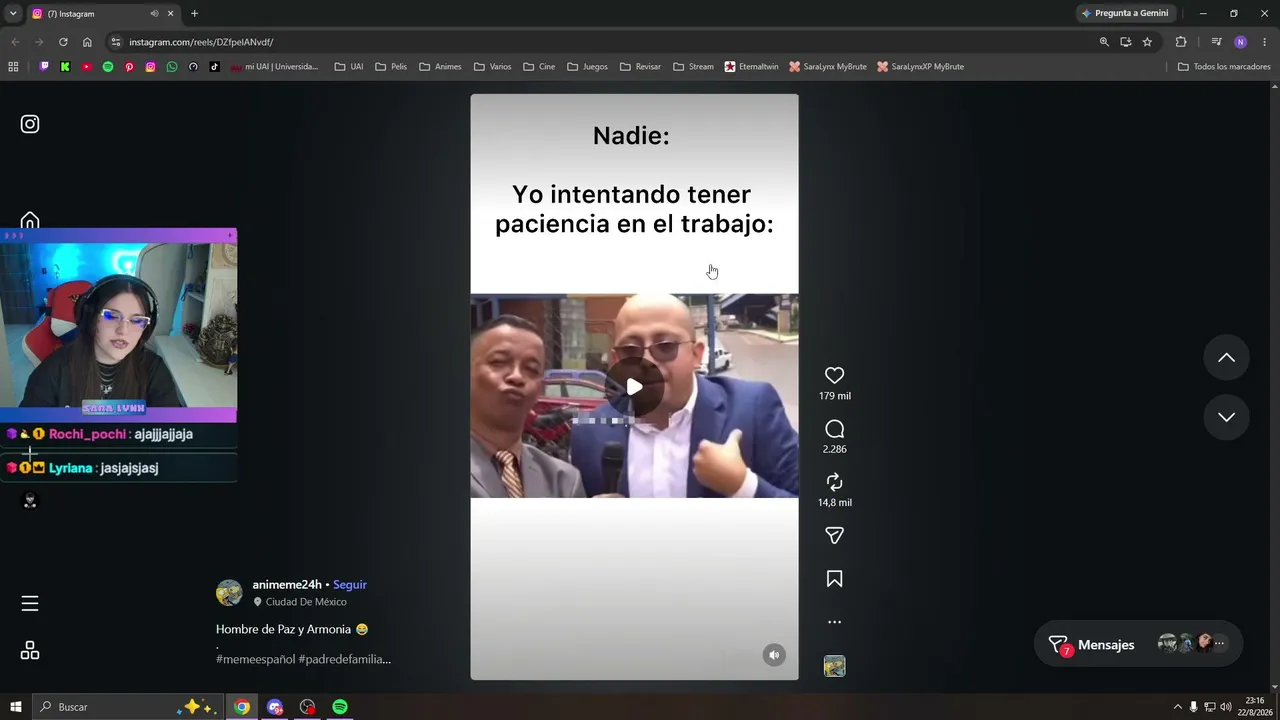Open Spotify from the taskbar
The width and height of the screenshot is (1280, 720).
point(340,707)
